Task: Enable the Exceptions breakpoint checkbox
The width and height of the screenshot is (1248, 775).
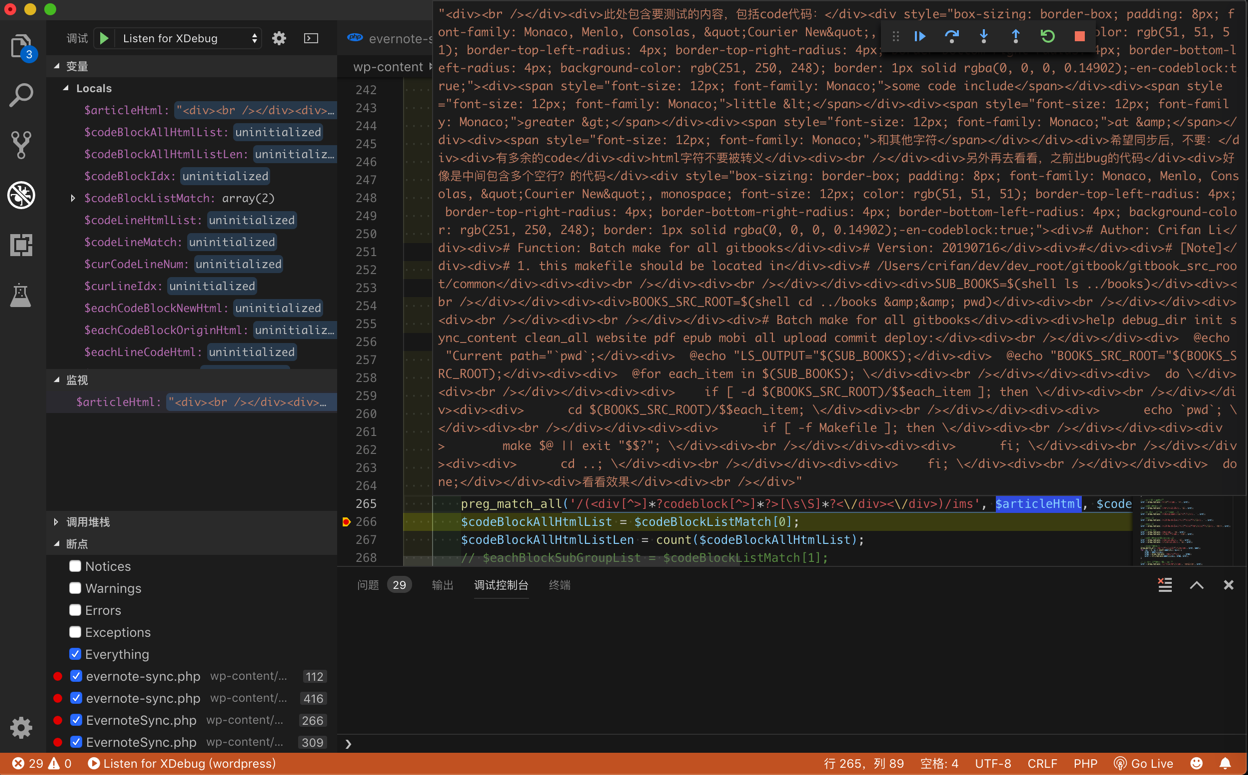Action: pyautogui.click(x=75, y=632)
